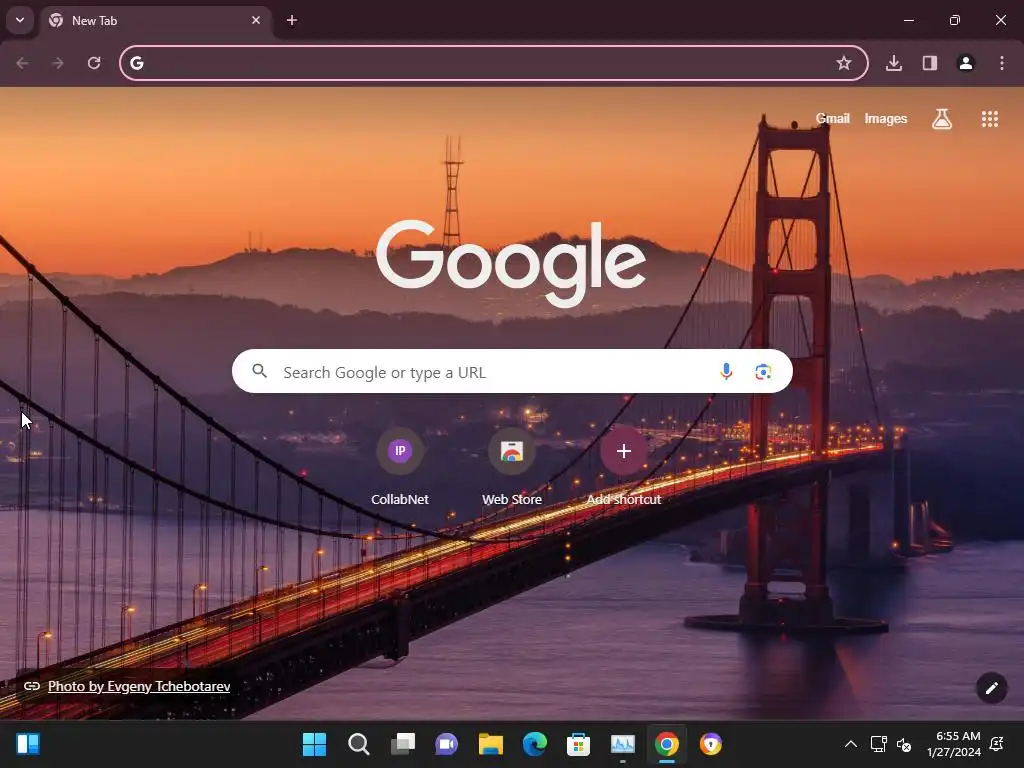This screenshot has width=1024, height=768.
Task: Search by image with Google Lens
Action: point(763,372)
